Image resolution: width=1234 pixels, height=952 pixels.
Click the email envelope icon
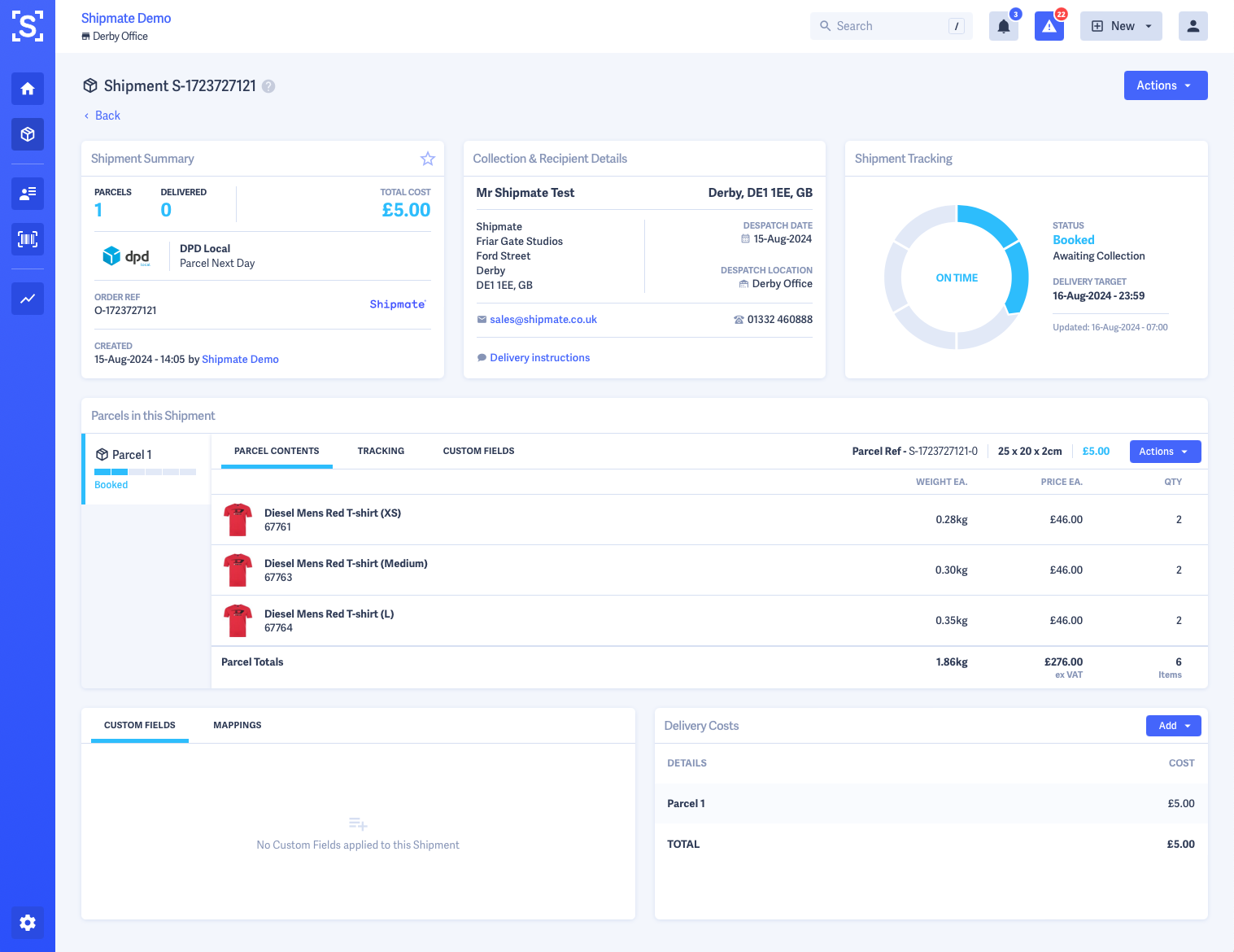point(482,320)
